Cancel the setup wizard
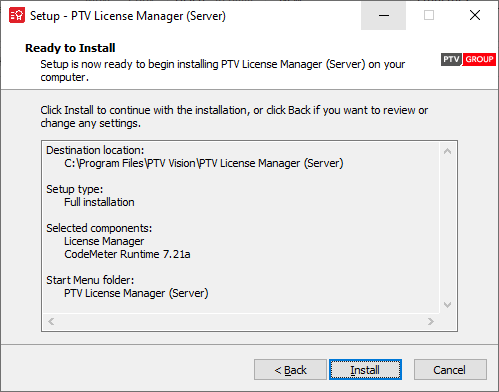This screenshot has width=499, height=392. 450,370
